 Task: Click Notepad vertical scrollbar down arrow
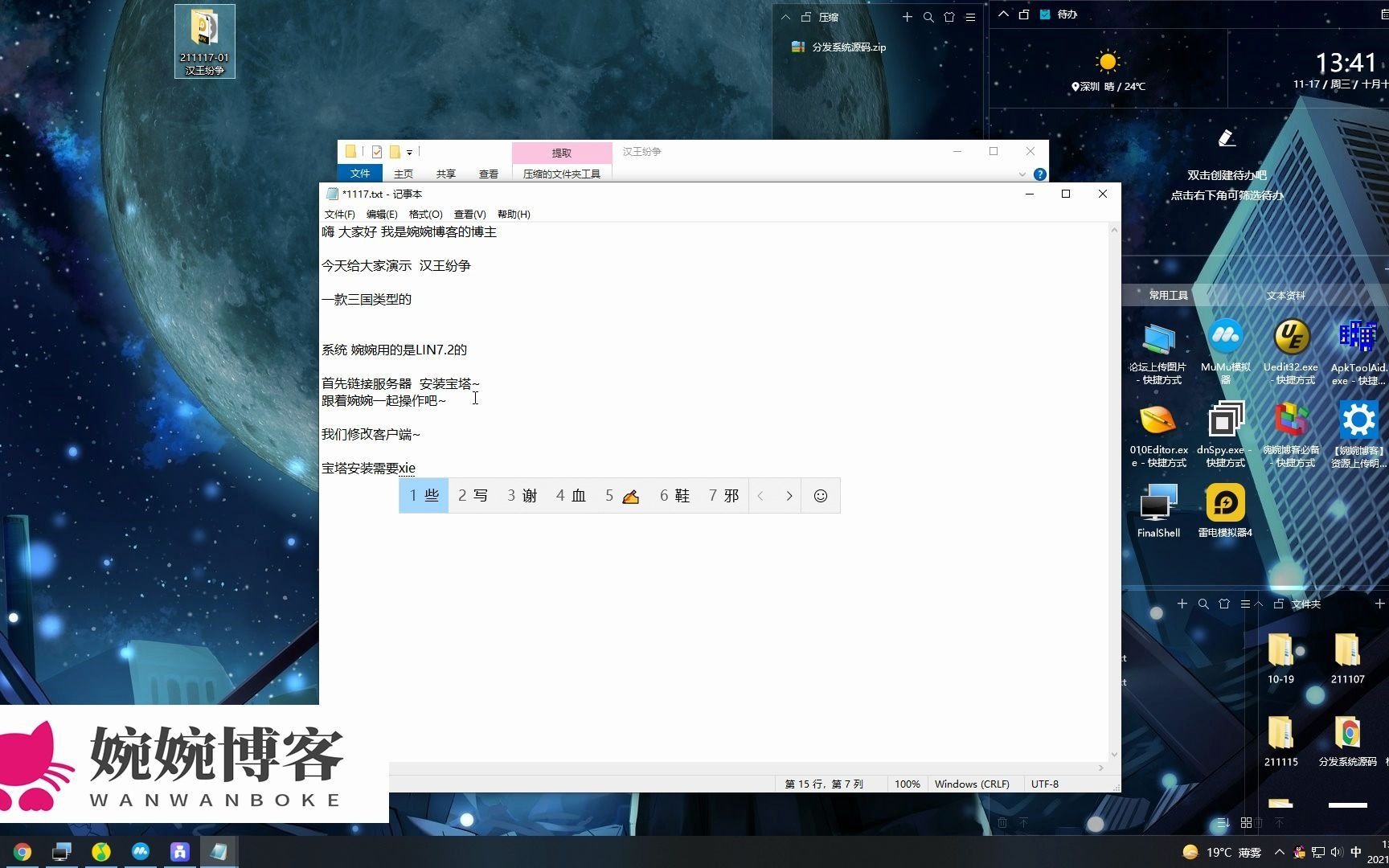(x=1114, y=755)
